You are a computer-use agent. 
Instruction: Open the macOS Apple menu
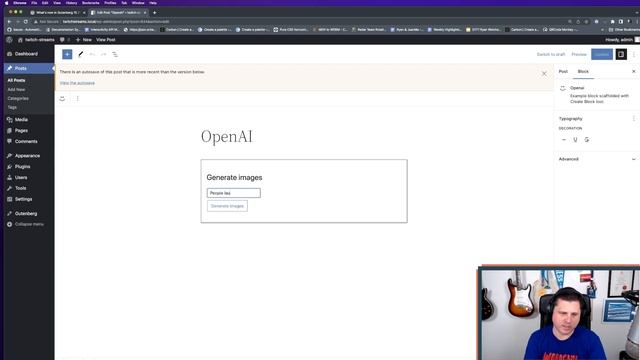point(6,3)
